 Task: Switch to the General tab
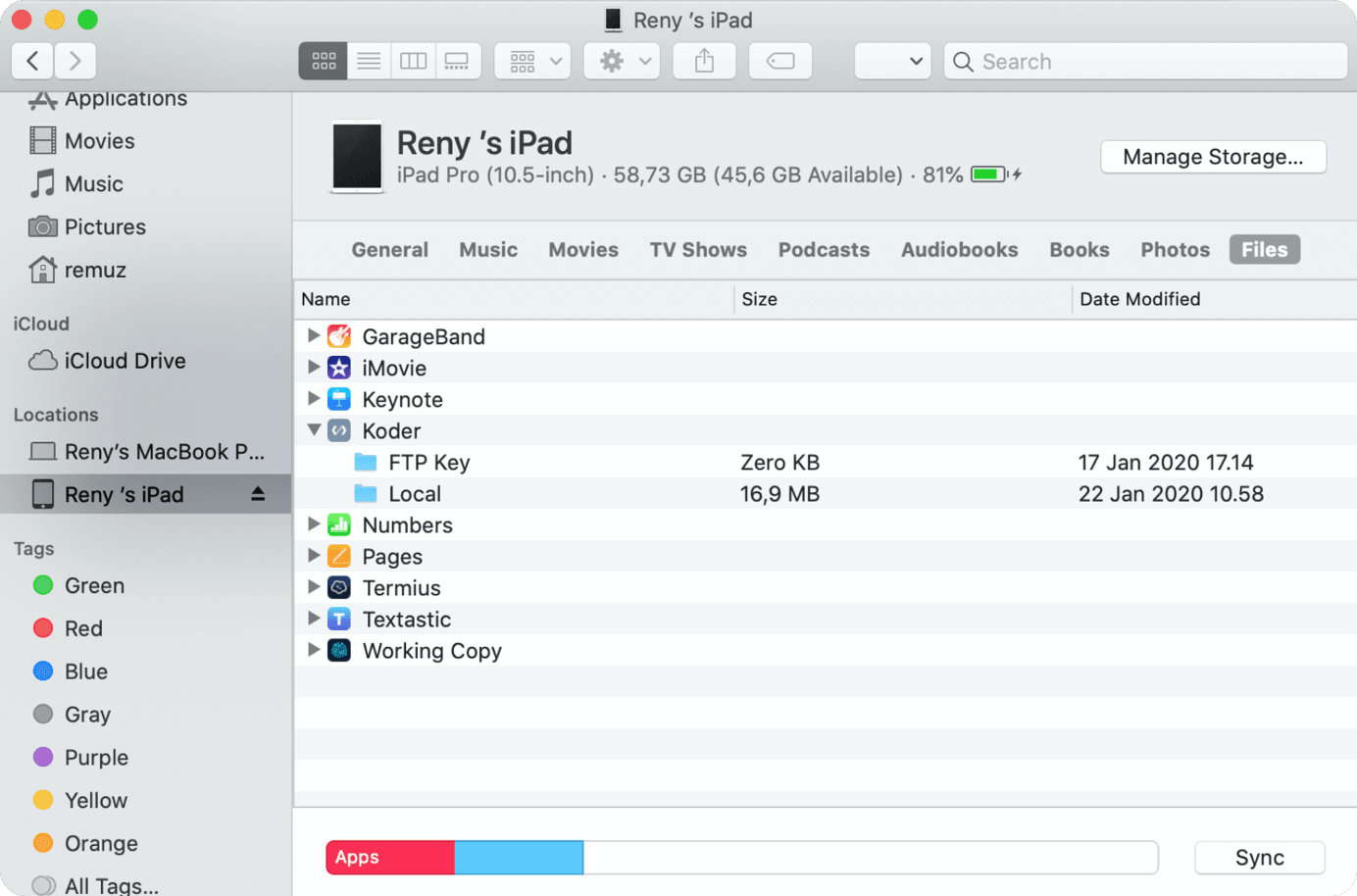click(390, 250)
